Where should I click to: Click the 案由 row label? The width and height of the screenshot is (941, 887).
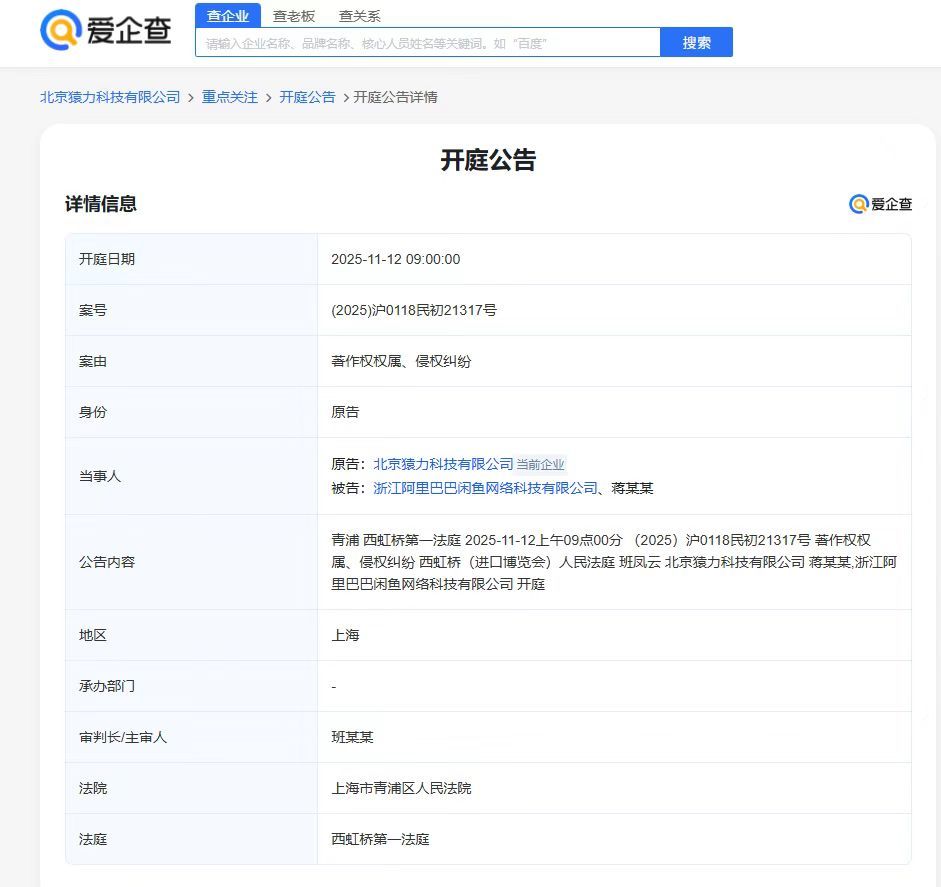(x=93, y=361)
